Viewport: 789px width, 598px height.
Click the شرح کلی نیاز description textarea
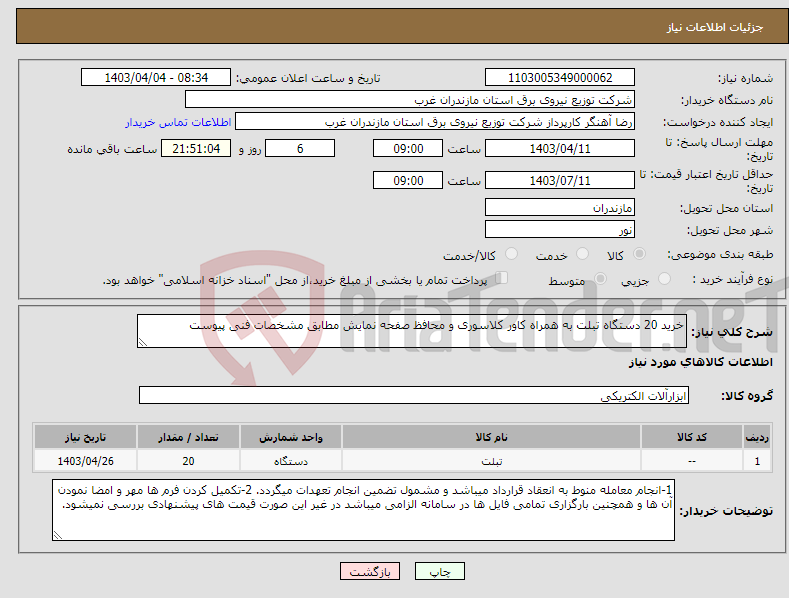pos(412,331)
